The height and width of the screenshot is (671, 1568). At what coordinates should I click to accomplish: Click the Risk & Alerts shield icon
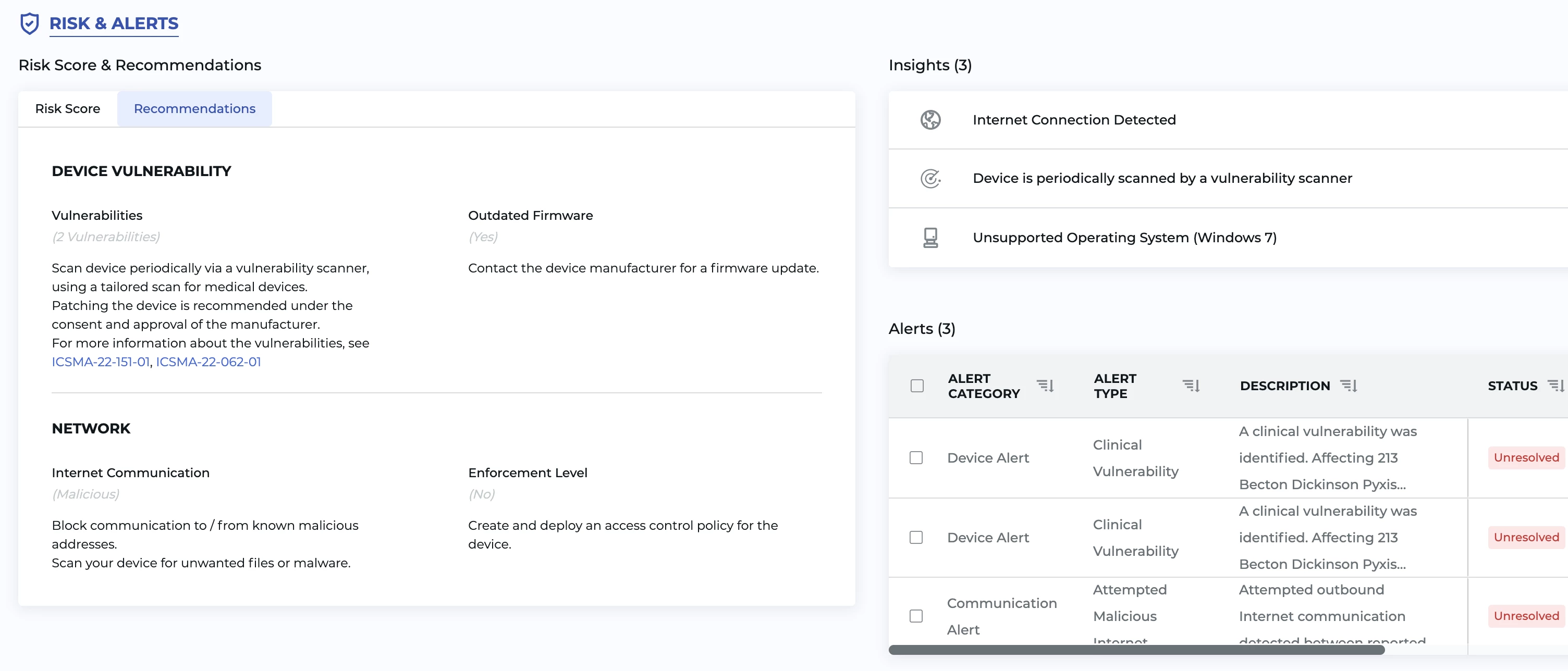coord(29,24)
